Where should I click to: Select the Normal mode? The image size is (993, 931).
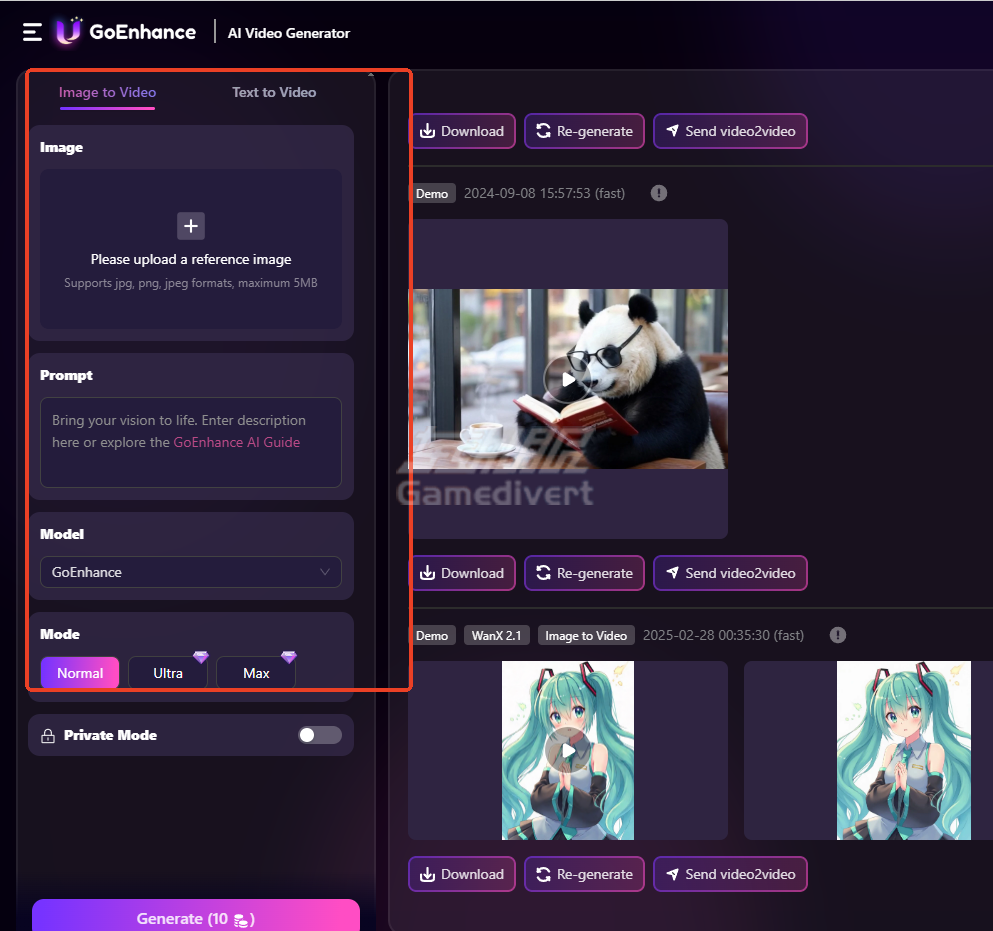(x=80, y=673)
